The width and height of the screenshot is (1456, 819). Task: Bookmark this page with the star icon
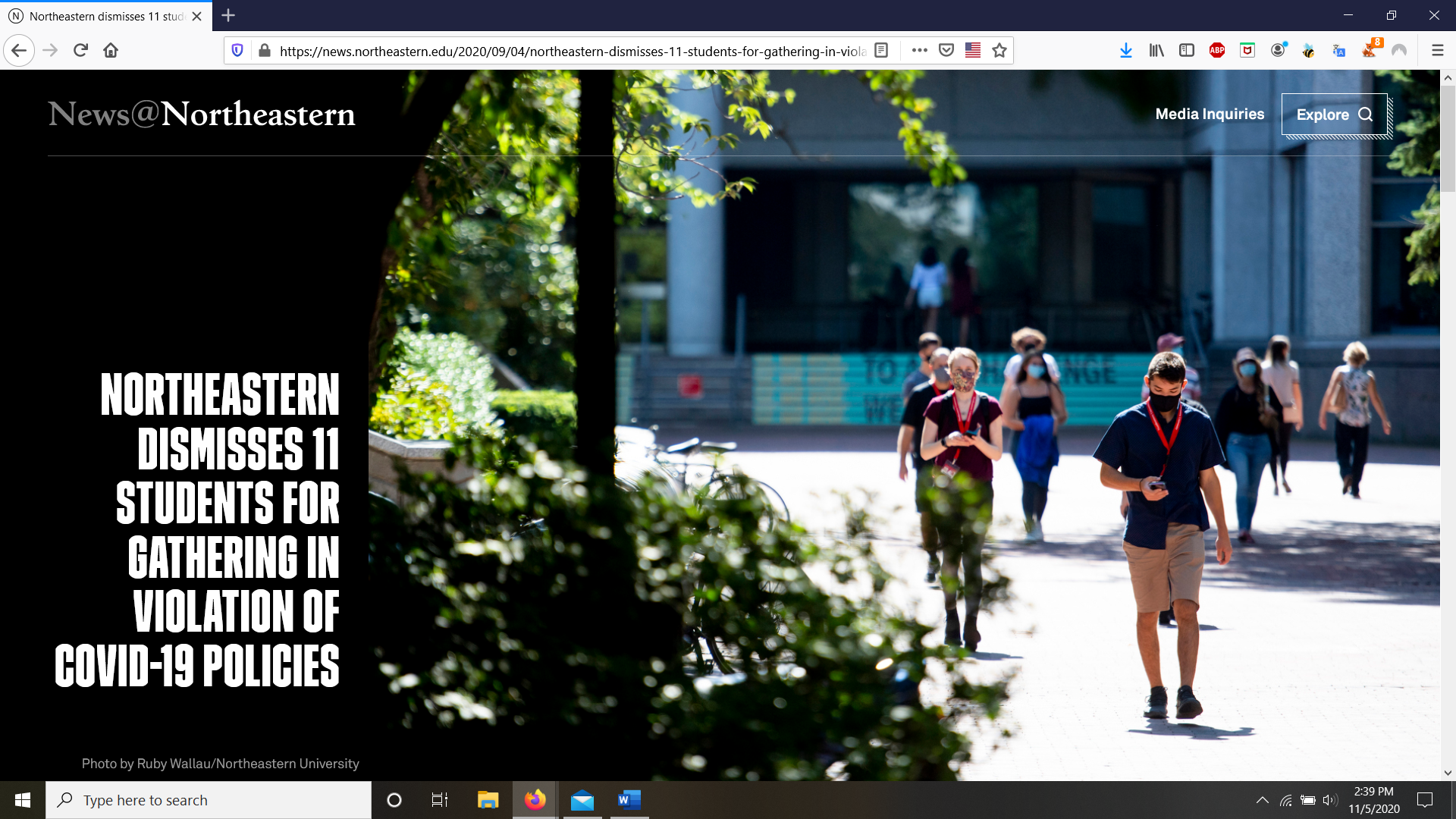tap(999, 51)
